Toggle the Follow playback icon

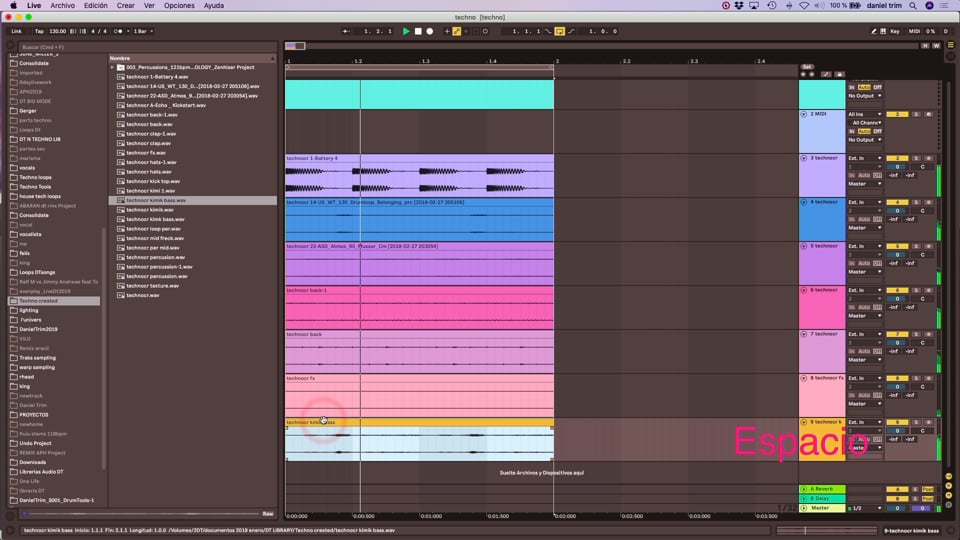tap(346, 31)
